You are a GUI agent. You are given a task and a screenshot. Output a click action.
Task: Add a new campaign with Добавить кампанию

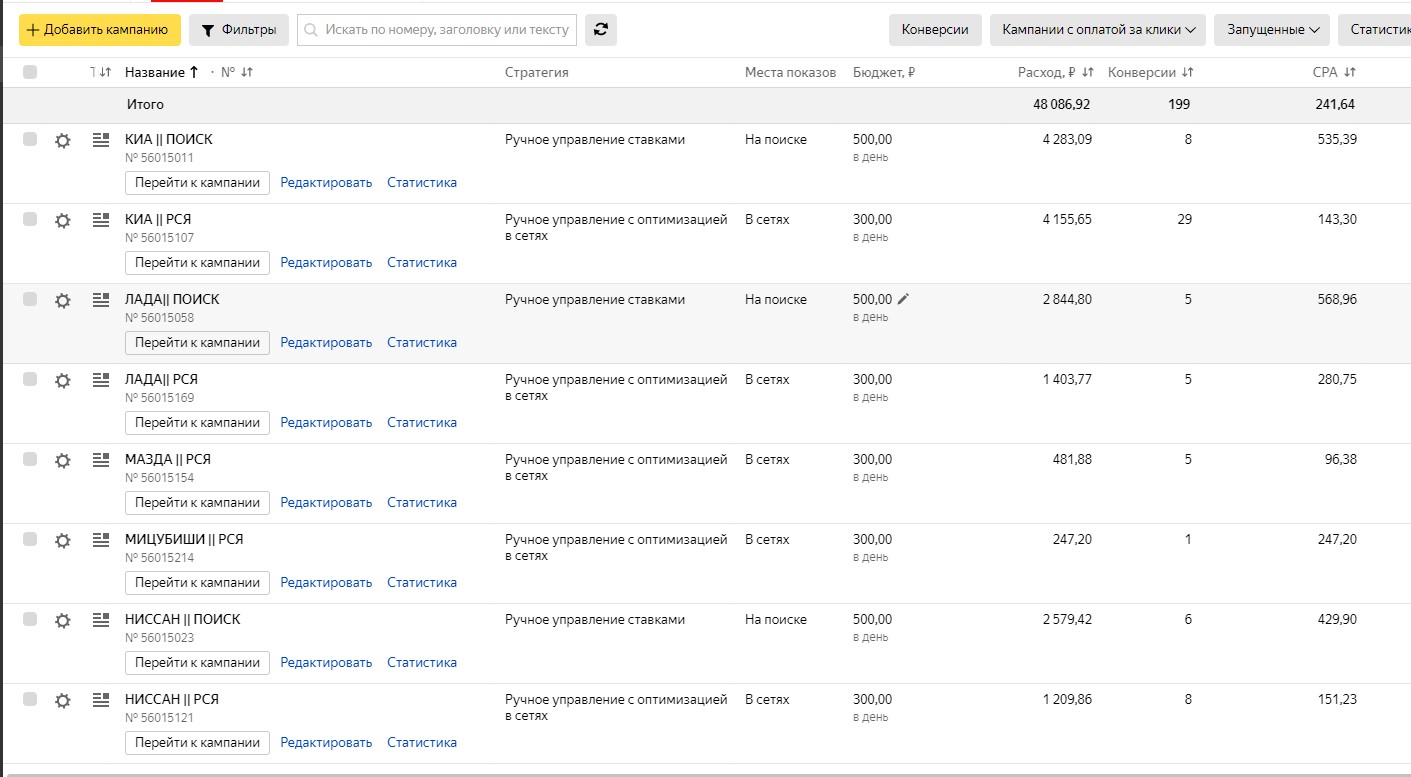(100, 30)
